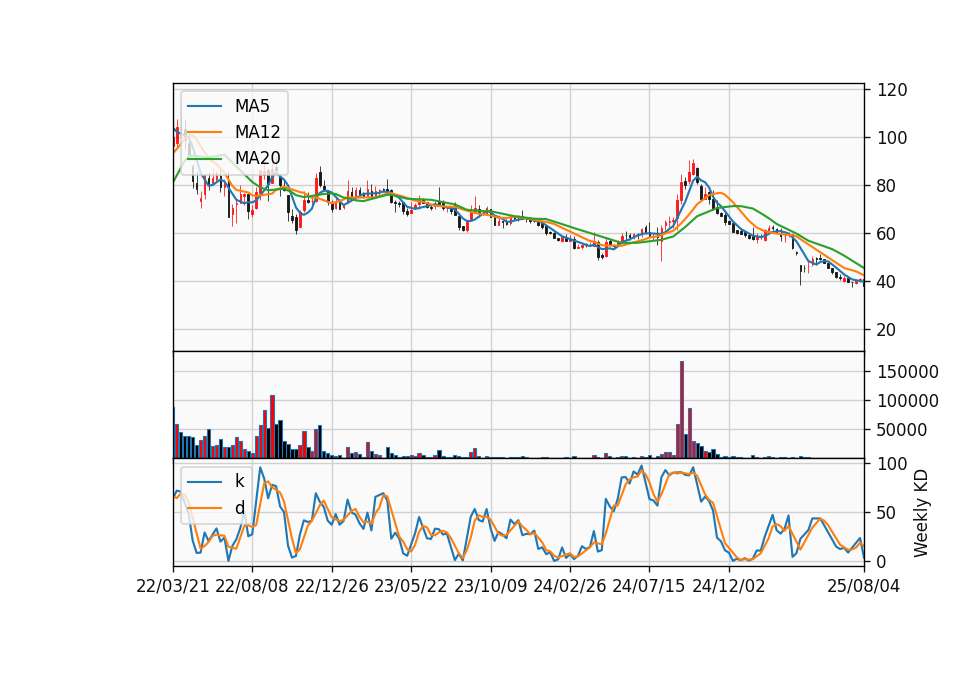The height and width of the screenshot is (690, 960).
Task: Click the tallest volume bar
Action: pyautogui.click(x=682, y=410)
